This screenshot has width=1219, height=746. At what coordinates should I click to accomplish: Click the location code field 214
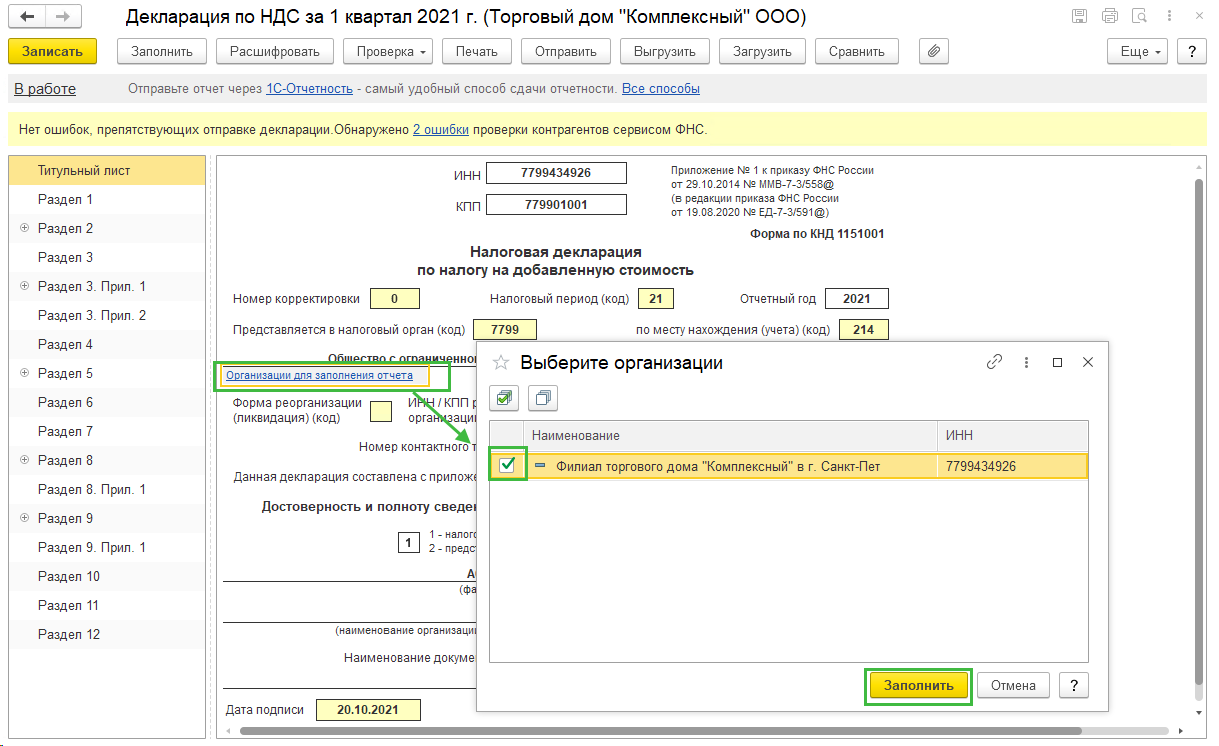[x=864, y=330]
